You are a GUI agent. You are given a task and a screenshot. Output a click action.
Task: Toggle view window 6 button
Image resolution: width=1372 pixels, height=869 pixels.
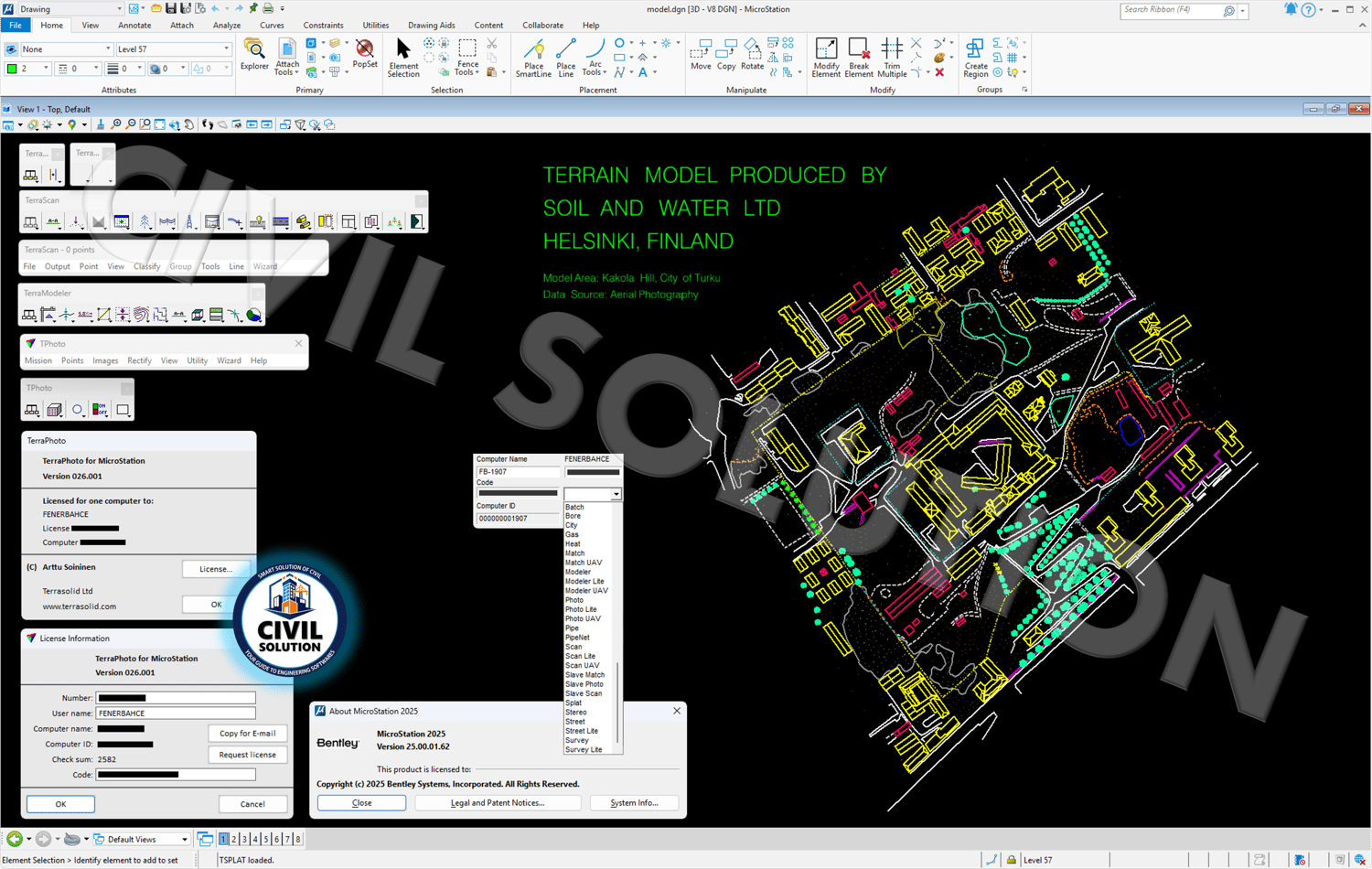(277, 839)
